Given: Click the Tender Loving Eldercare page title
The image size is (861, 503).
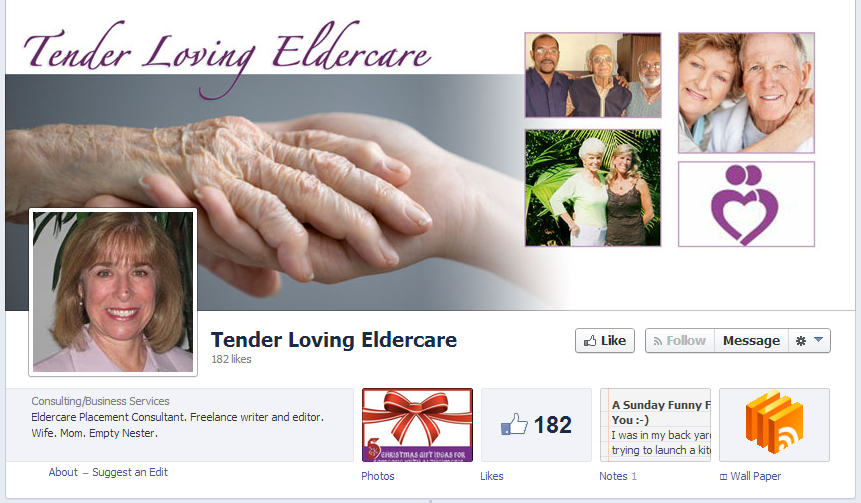Looking at the screenshot, I should [334, 340].
